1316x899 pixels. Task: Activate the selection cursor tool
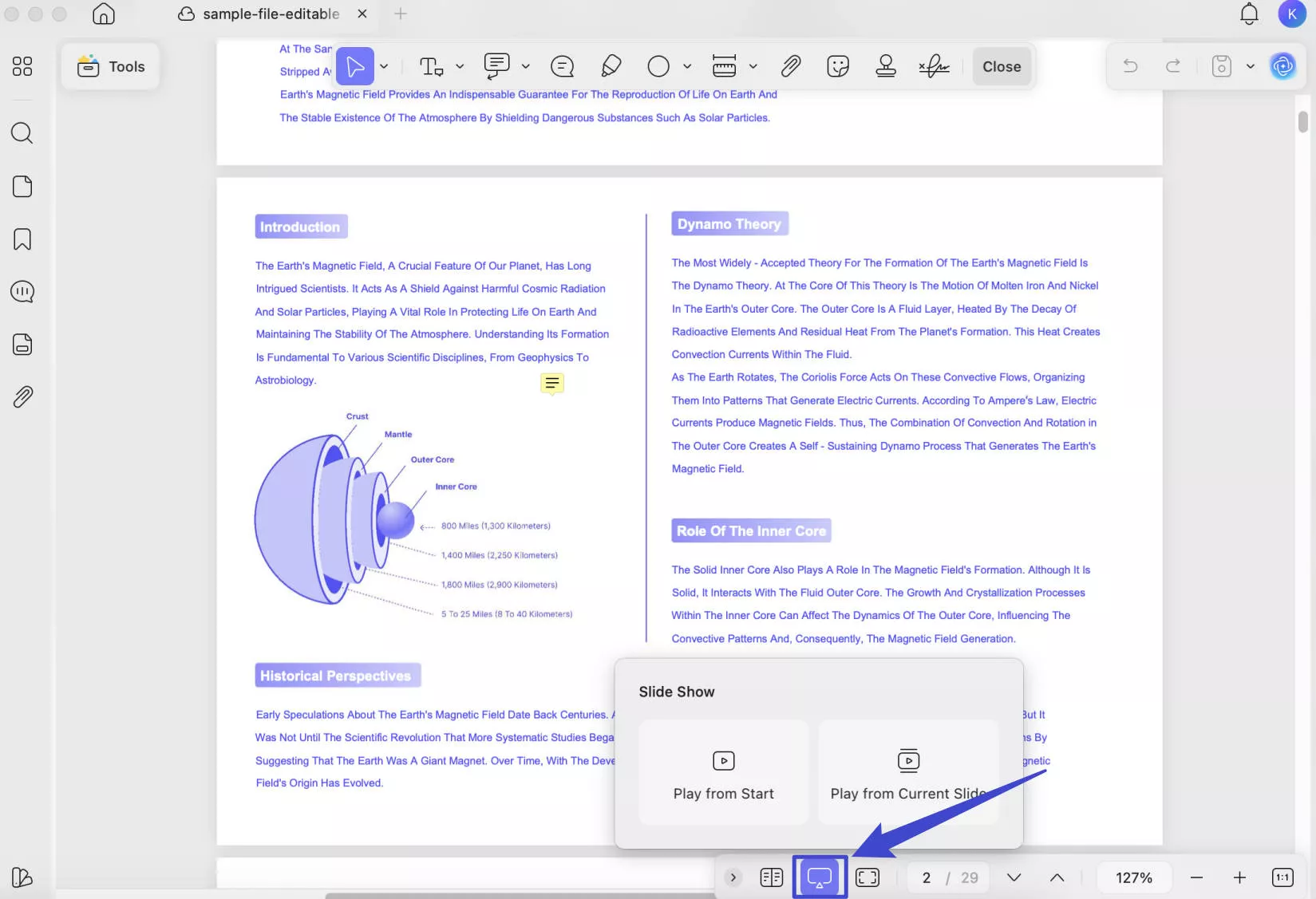click(355, 66)
